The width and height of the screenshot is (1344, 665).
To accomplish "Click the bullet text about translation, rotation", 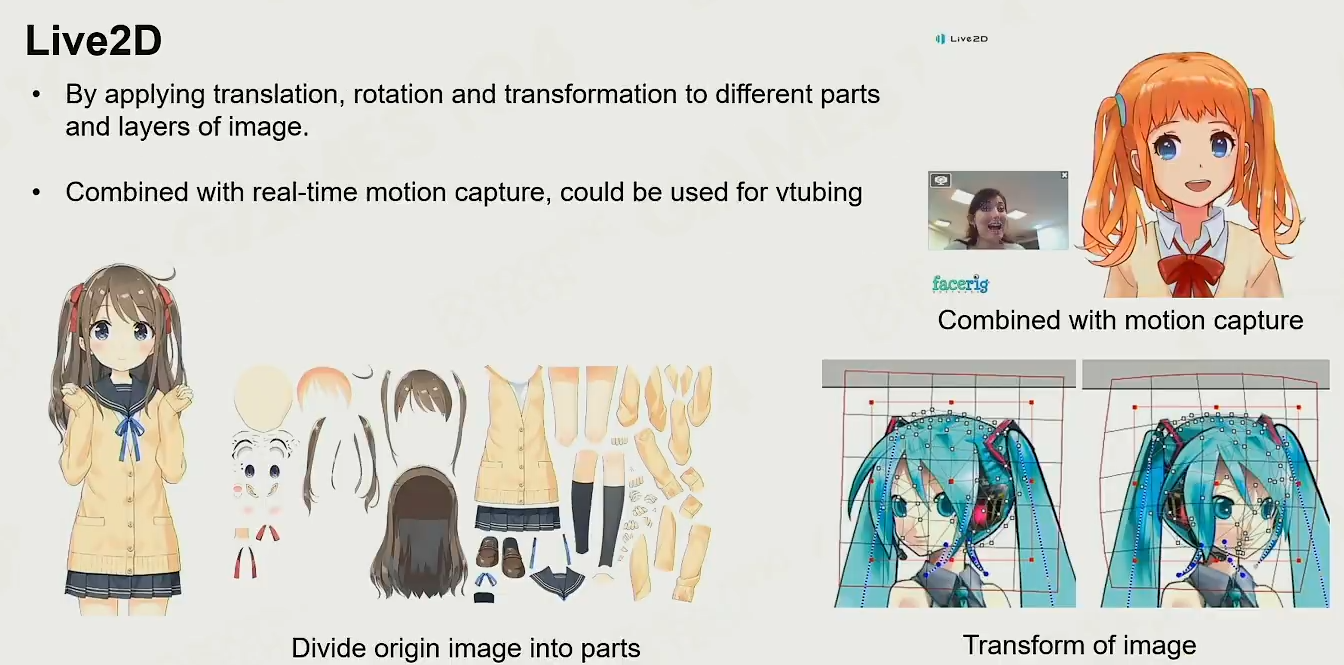I will tap(472, 111).
